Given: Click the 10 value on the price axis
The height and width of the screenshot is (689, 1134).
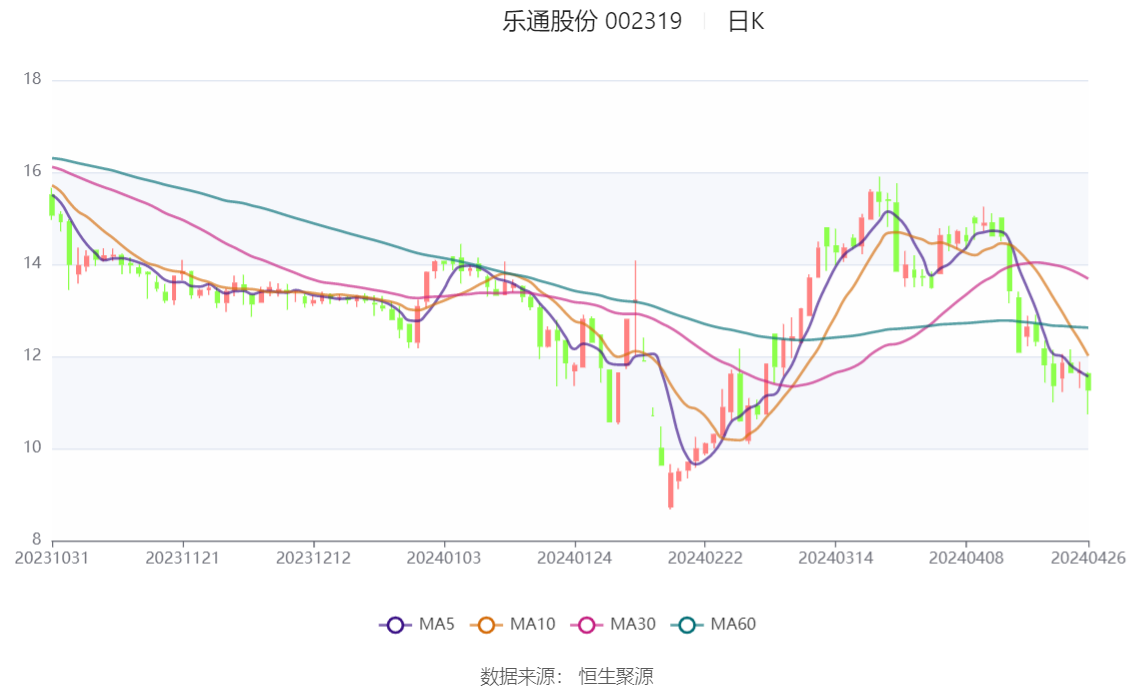Looking at the screenshot, I should tap(32, 448).
